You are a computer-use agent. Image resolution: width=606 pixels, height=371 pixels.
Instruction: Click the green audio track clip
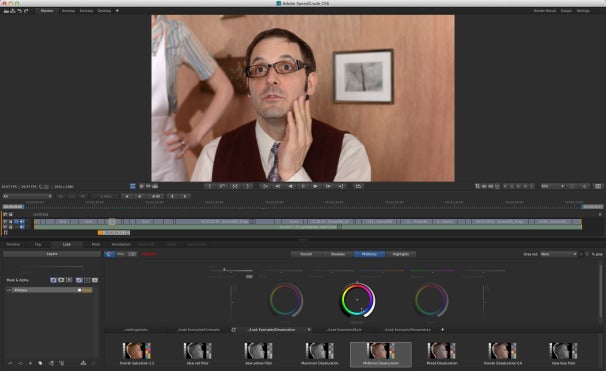(x=308, y=227)
